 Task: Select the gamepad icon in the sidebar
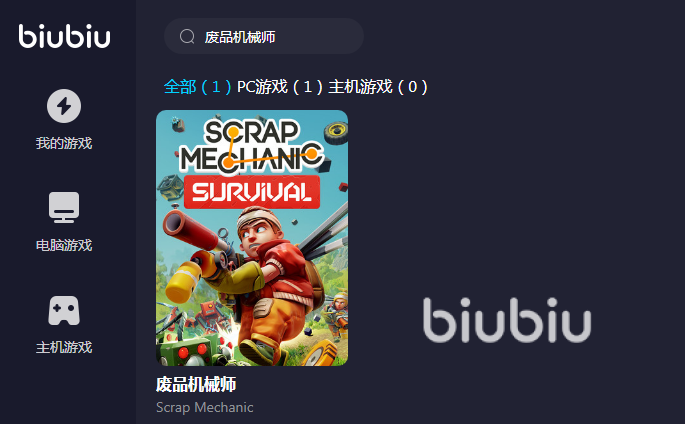click(64, 310)
